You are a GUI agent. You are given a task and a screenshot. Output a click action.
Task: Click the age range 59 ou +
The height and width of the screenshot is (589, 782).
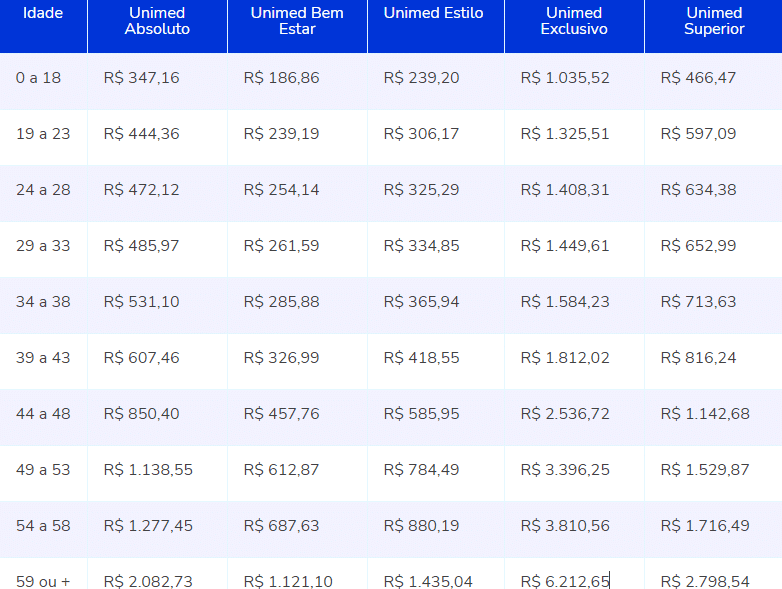coord(43,582)
